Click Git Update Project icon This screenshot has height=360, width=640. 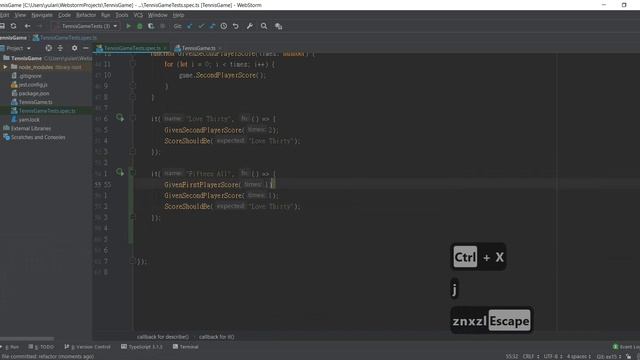(189, 26)
